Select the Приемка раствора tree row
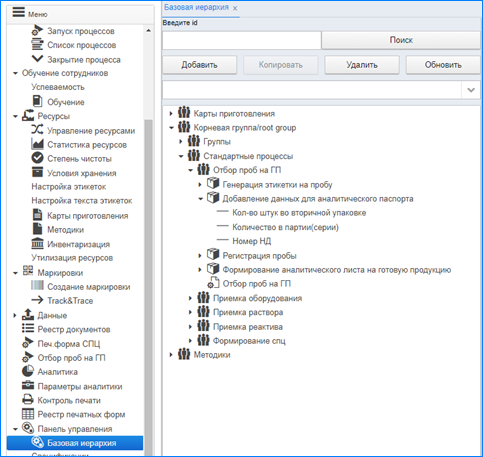 point(248,312)
